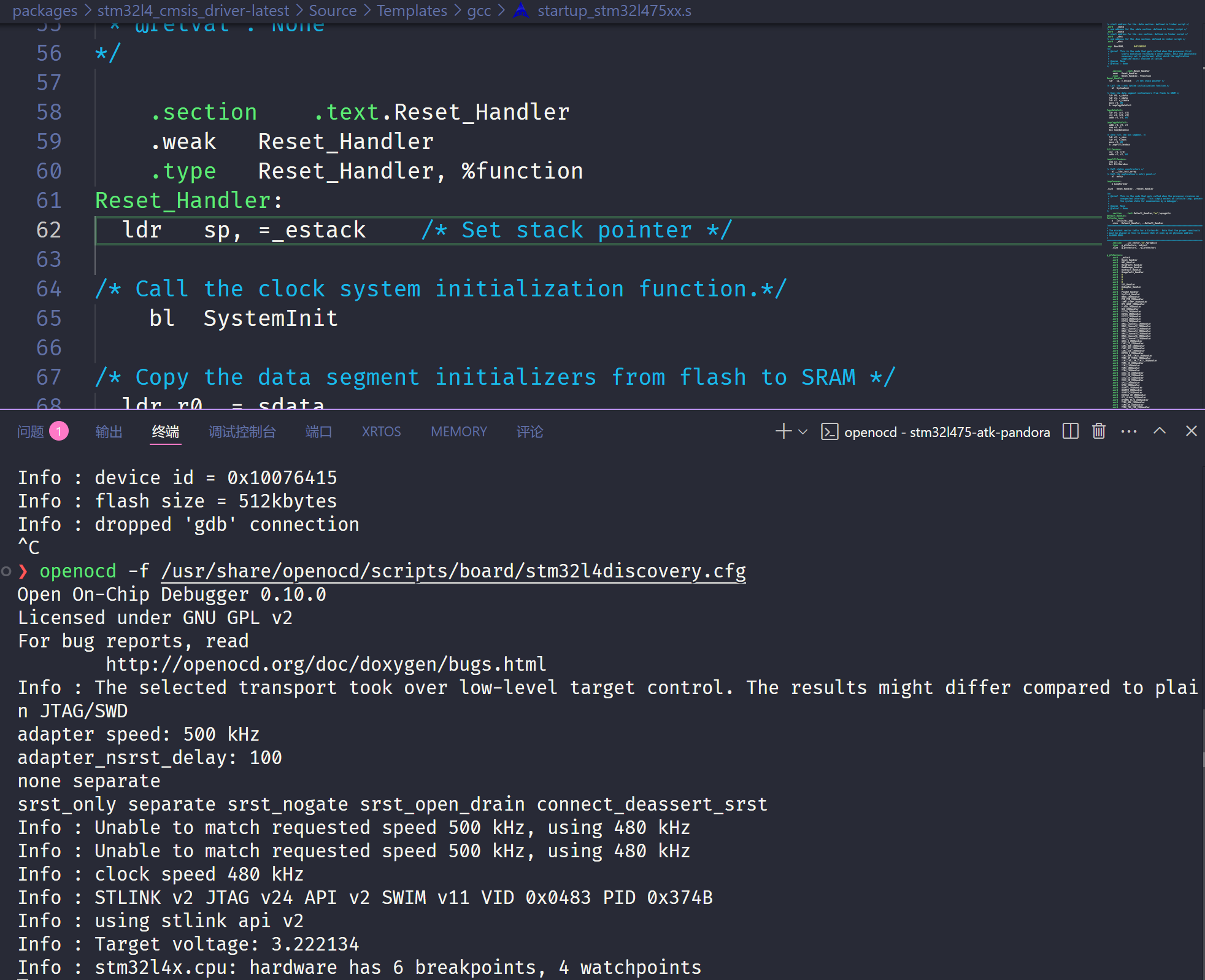The width and height of the screenshot is (1205, 980).
Task: Follow the openocd bugs.html URL
Action: point(325,663)
